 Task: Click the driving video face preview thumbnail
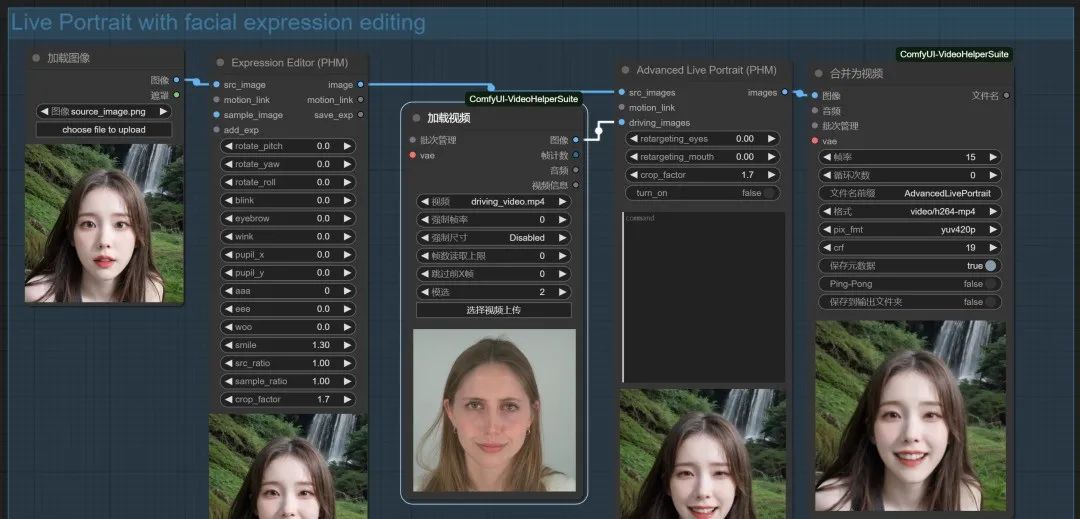[x=494, y=410]
